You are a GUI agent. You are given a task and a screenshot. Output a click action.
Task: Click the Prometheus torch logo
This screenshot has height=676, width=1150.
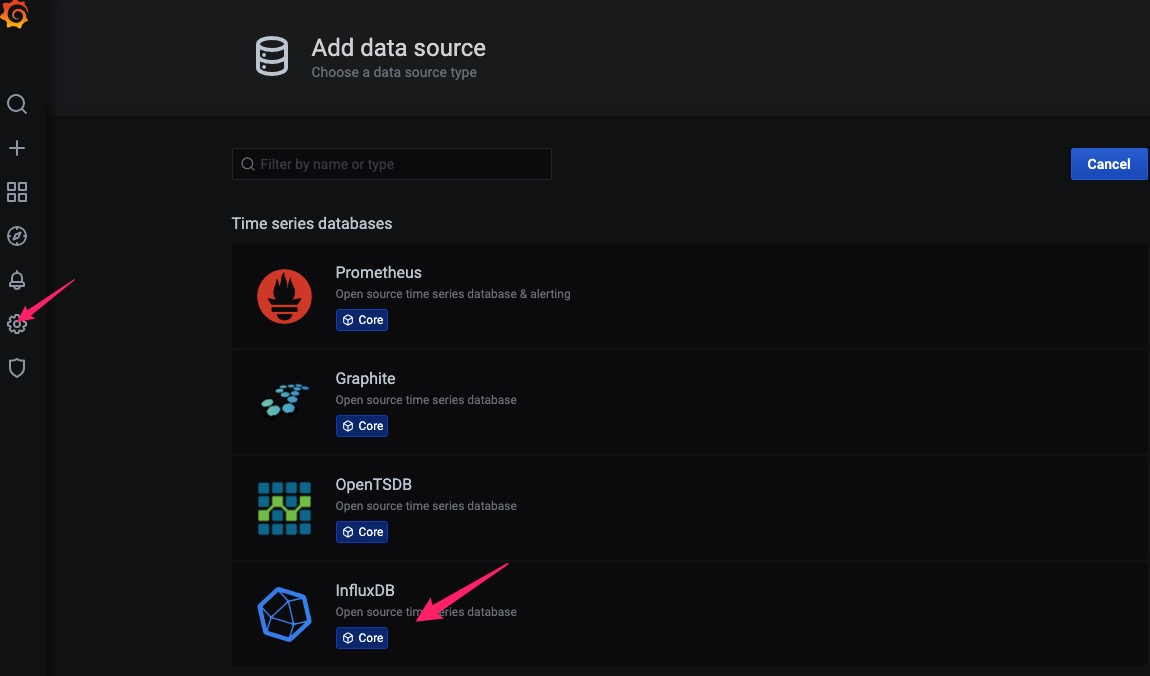click(284, 297)
